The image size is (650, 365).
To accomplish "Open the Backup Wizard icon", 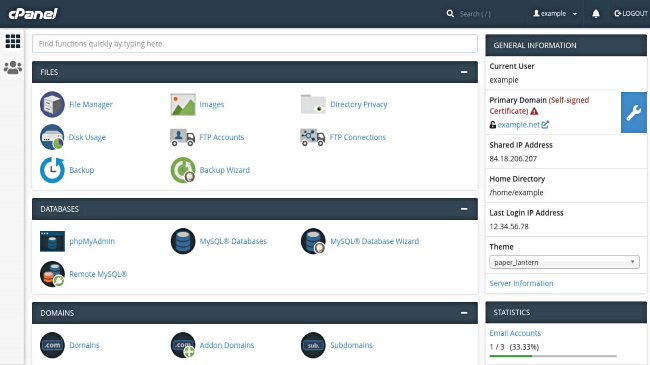I will [x=183, y=170].
